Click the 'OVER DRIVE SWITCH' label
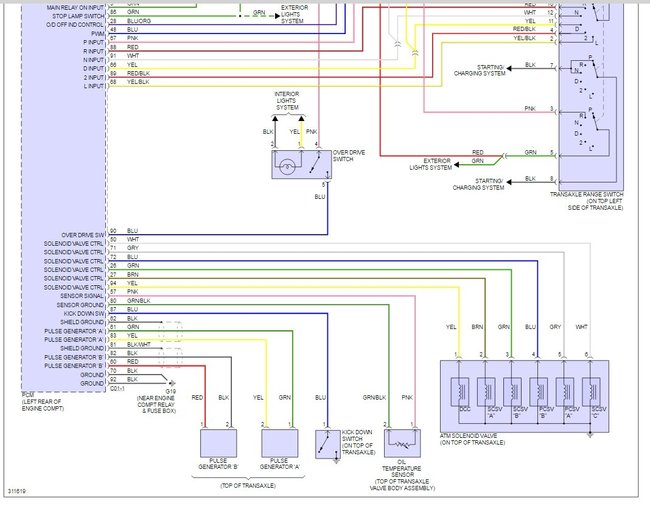 [349, 156]
